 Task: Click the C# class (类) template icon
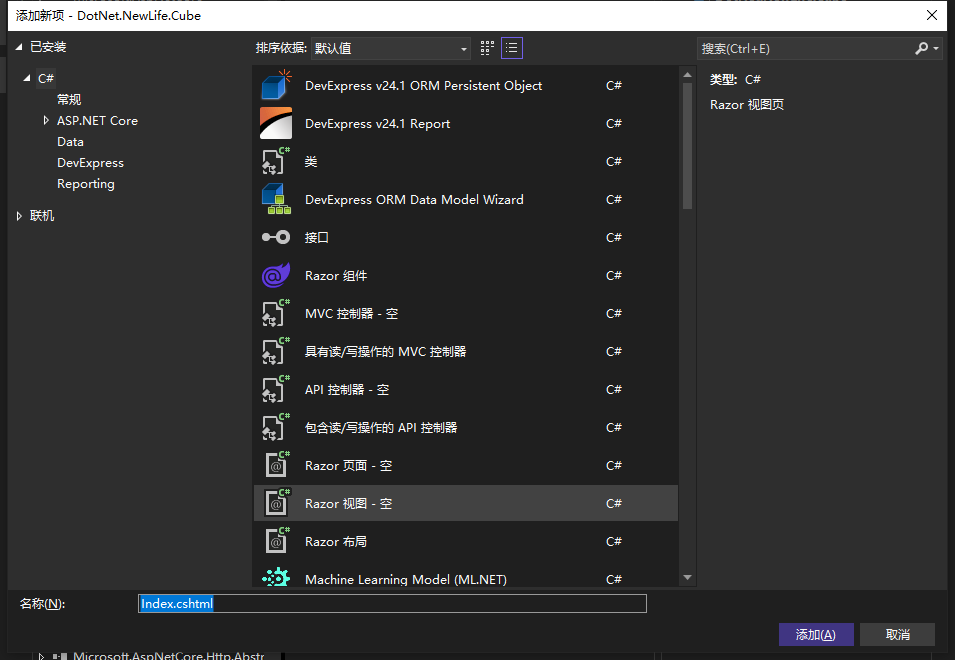tap(276, 161)
